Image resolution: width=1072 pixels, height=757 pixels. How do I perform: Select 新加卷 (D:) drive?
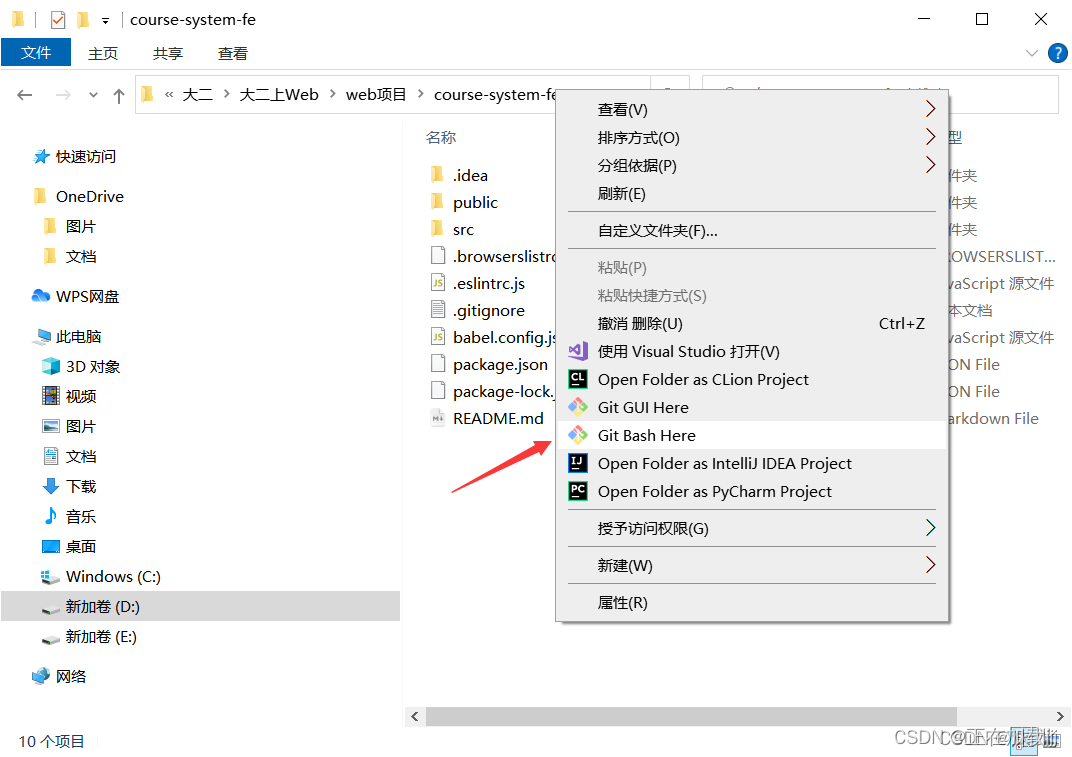point(200,607)
